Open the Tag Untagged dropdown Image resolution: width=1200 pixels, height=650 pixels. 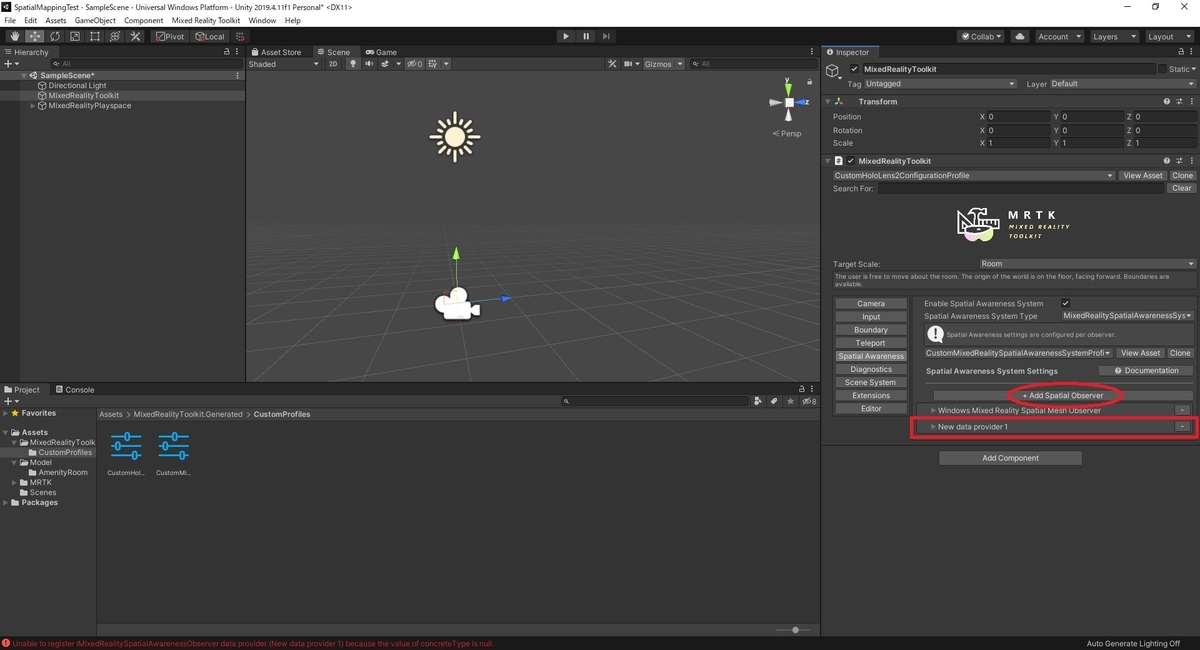click(941, 84)
